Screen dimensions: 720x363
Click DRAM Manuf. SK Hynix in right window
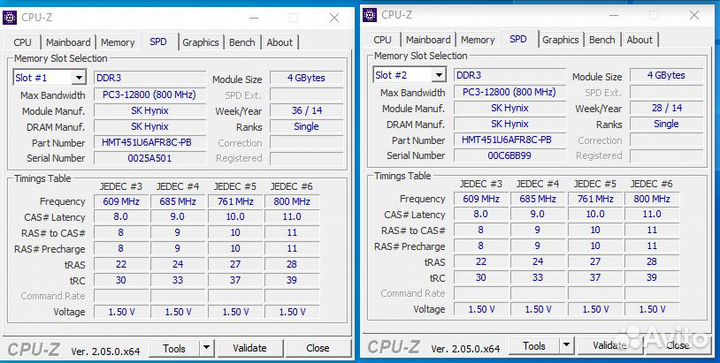tap(510, 123)
